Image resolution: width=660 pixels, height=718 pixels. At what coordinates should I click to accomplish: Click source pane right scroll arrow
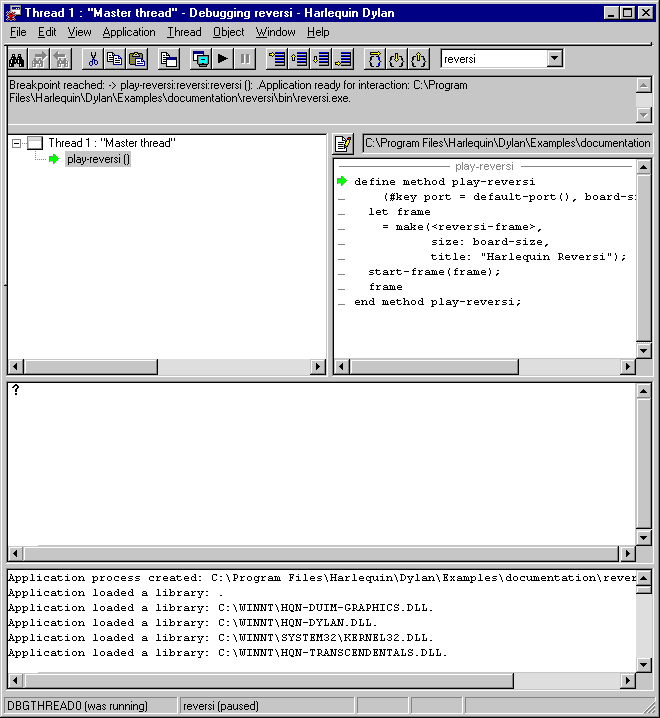pyautogui.click(x=628, y=366)
